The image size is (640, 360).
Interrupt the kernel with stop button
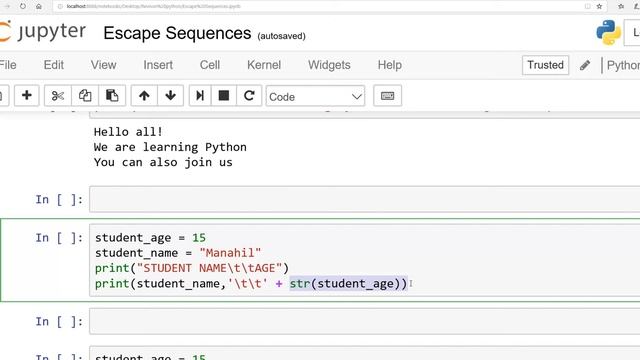pos(224,96)
